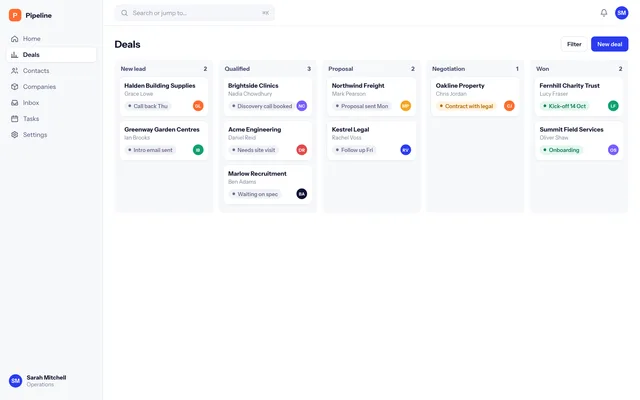
Task: Click the Pipeline logo icon
Action: tap(15, 15)
